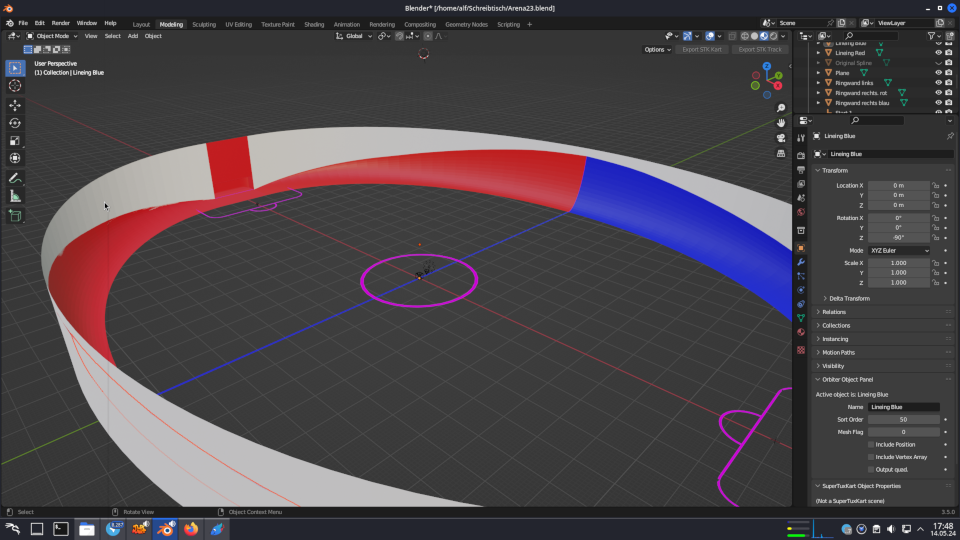Activate the 3D Cursor tool
The width and height of the screenshot is (960, 540).
(15, 86)
